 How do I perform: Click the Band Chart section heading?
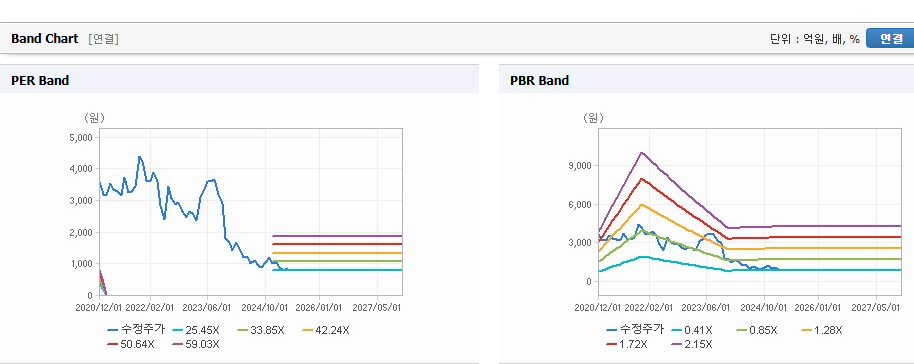point(44,38)
